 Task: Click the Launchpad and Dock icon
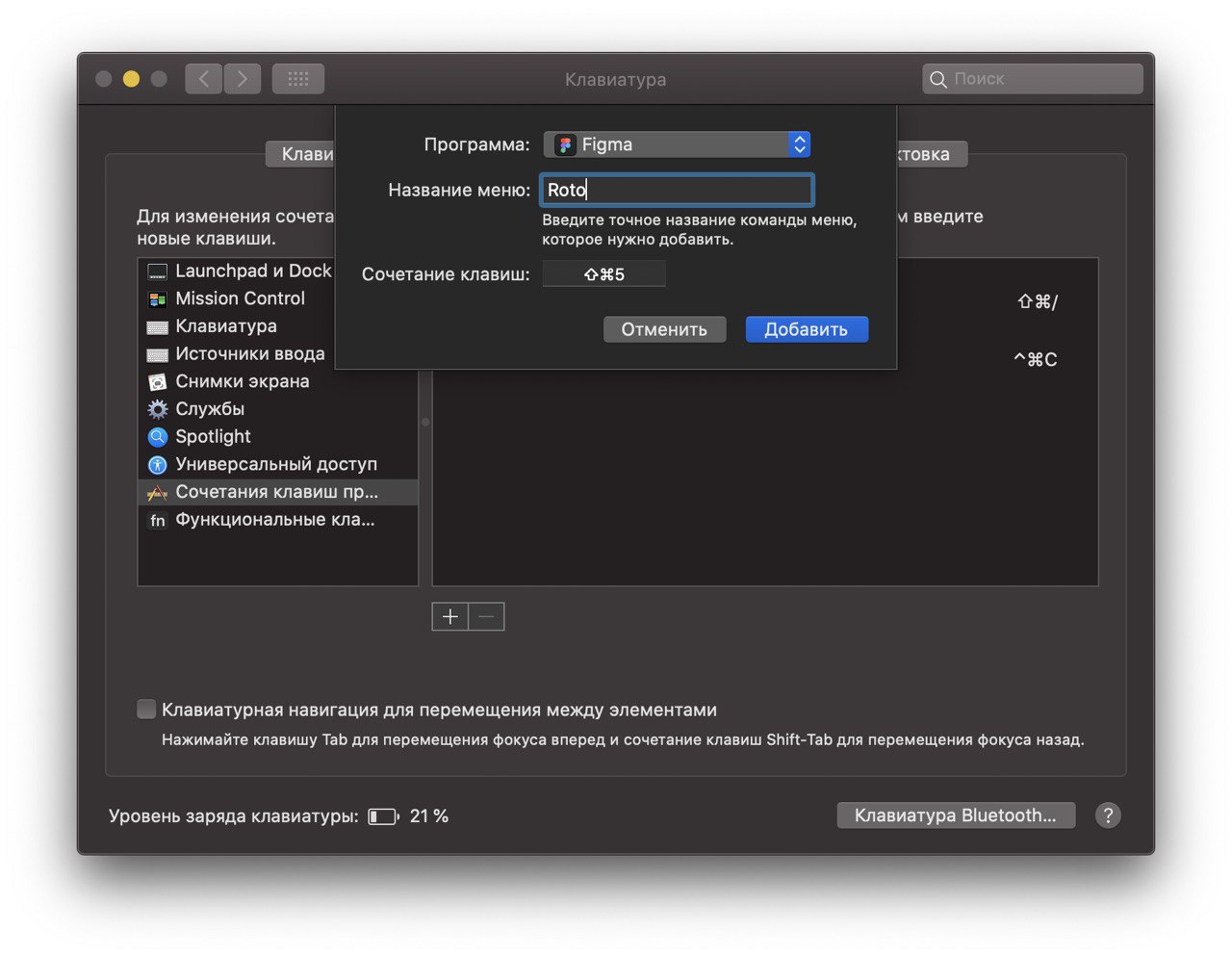click(x=158, y=272)
